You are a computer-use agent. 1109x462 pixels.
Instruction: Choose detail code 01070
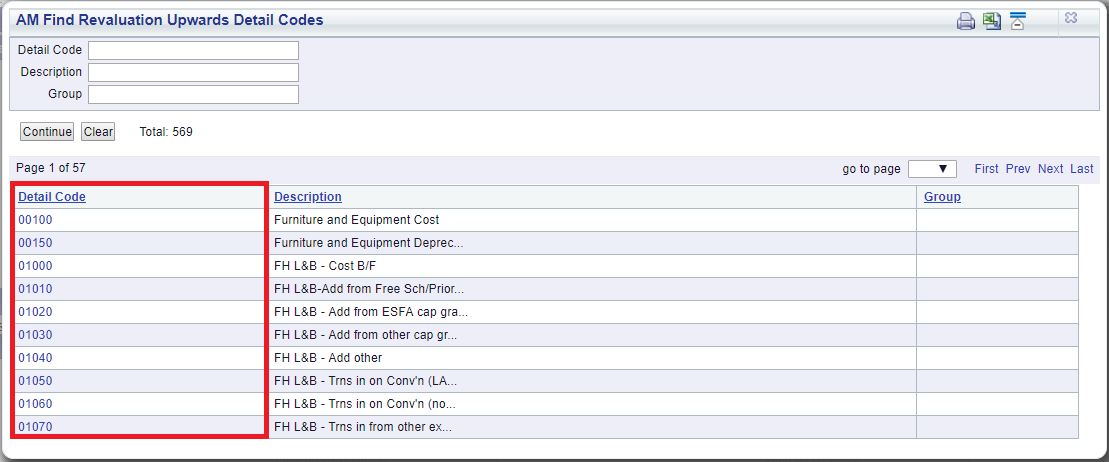click(35, 427)
